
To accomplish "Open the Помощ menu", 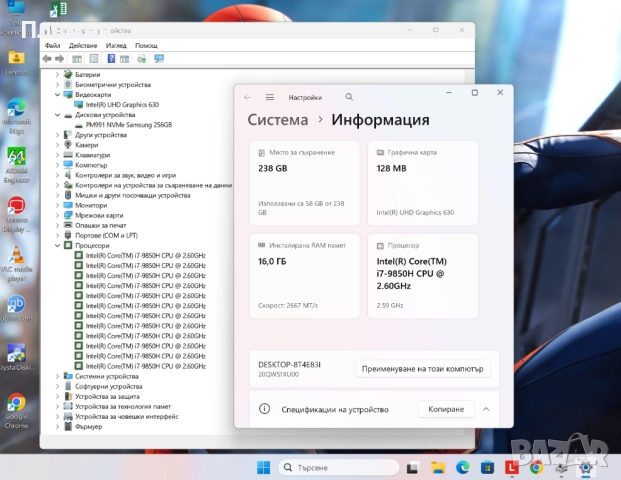I will point(146,46).
